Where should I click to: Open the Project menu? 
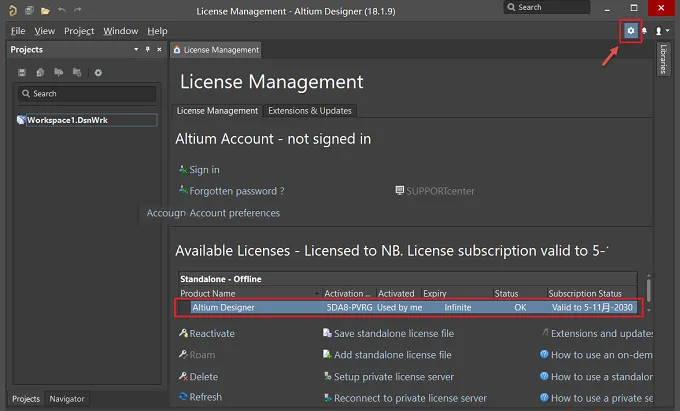[x=79, y=31]
